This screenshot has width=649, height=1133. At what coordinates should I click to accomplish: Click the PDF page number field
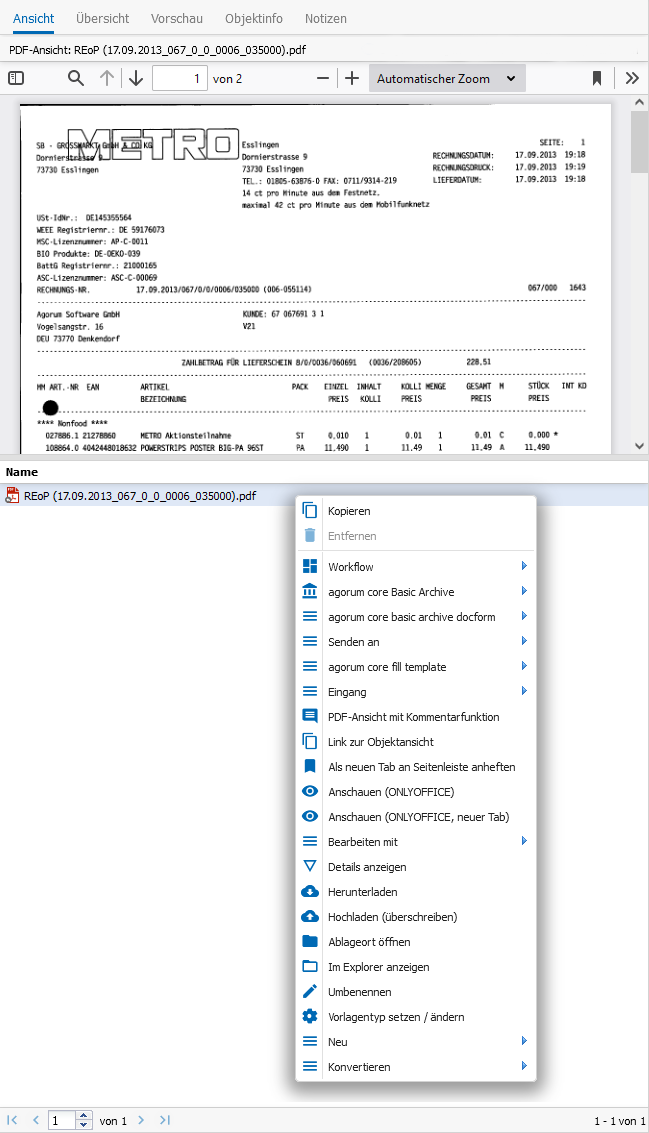(180, 78)
